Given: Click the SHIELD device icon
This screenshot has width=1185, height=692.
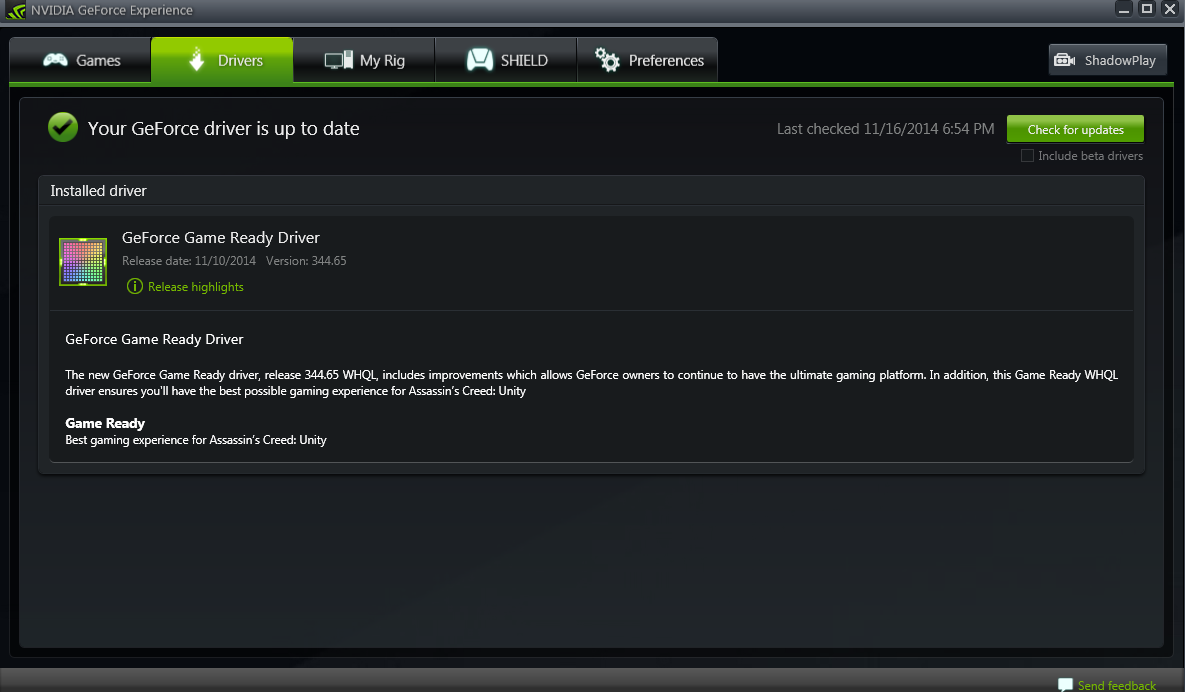Looking at the screenshot, I should coord(480,60).
